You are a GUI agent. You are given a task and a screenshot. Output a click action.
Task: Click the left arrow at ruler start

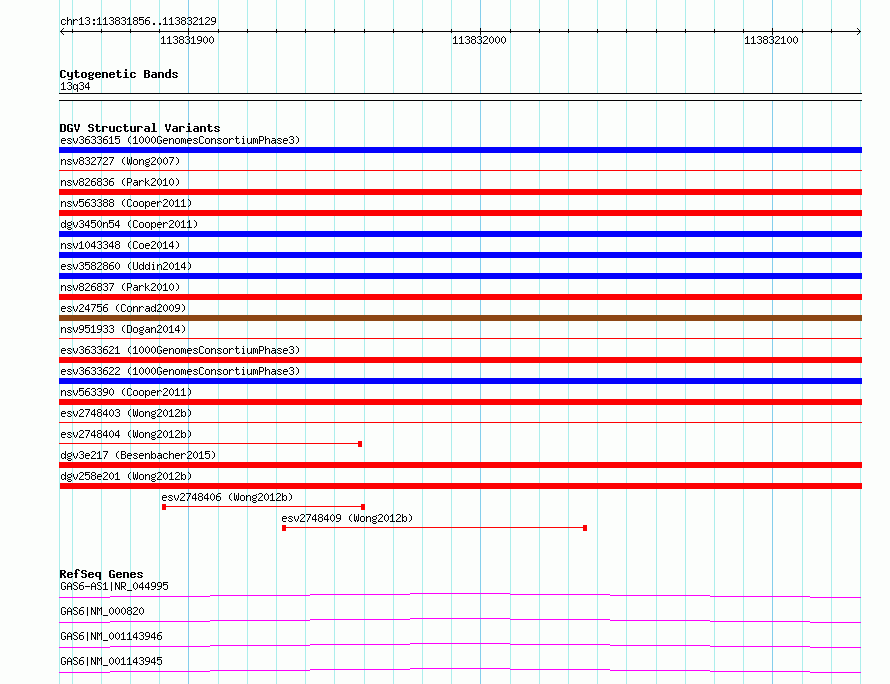tap(62, 31)
